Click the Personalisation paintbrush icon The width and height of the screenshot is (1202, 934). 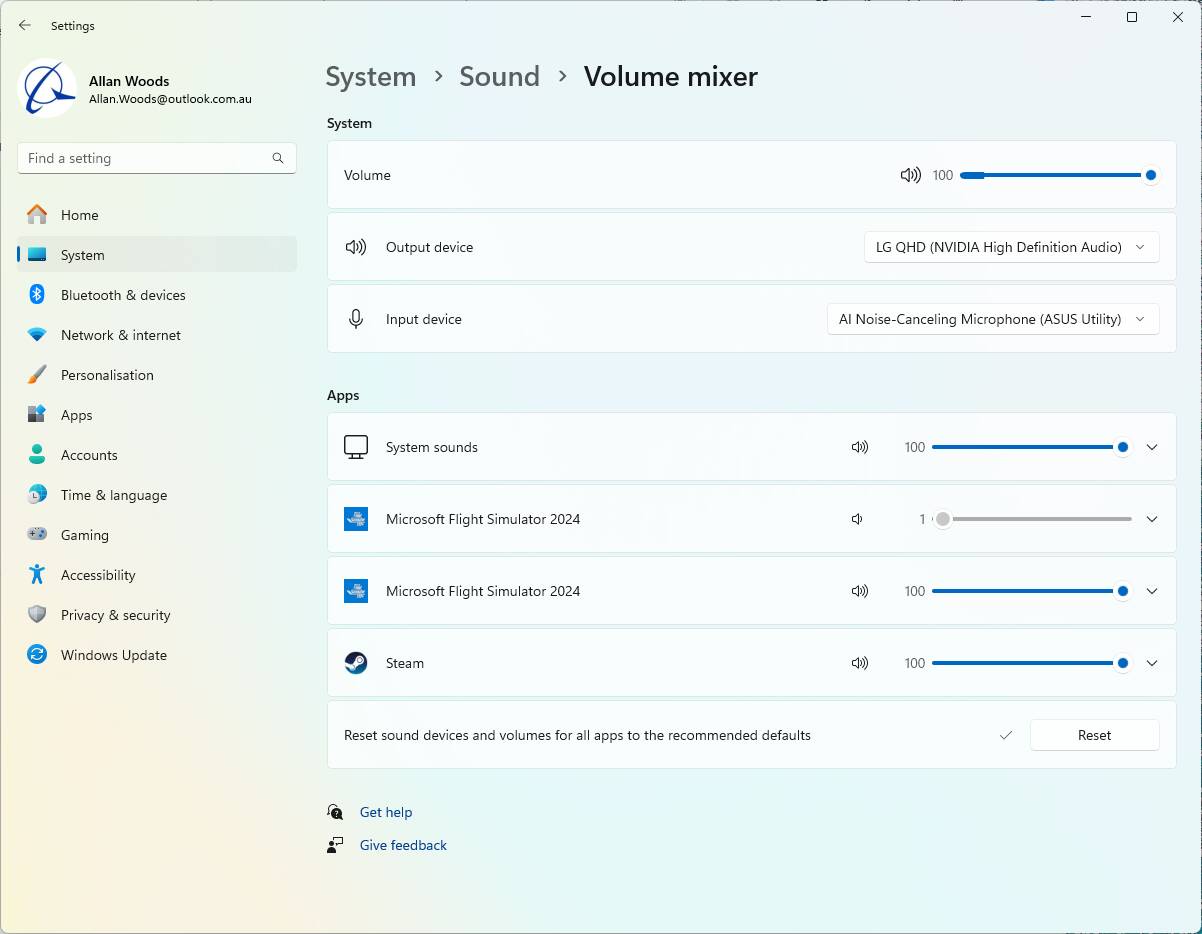[37, 375]
